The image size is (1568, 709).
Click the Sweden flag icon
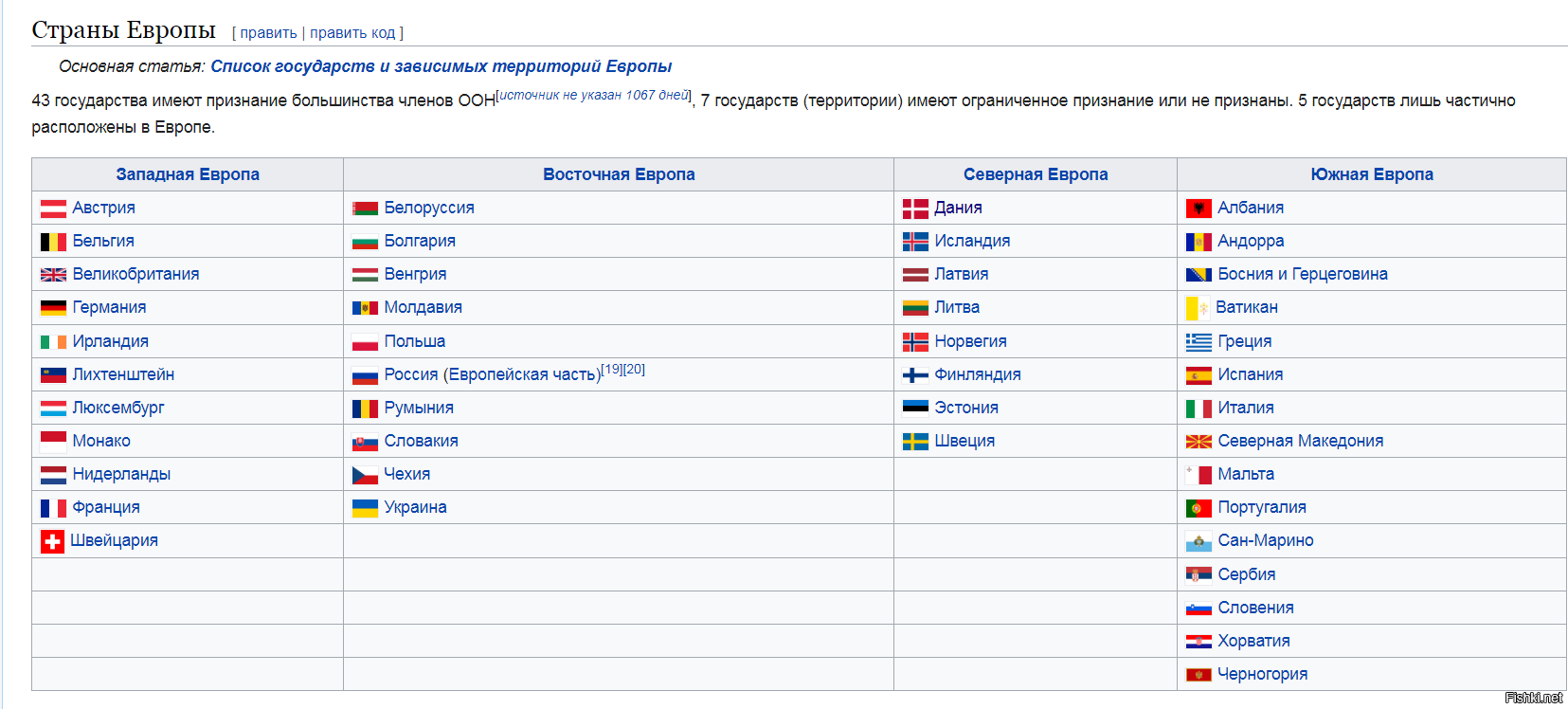[x=915, y=442]
